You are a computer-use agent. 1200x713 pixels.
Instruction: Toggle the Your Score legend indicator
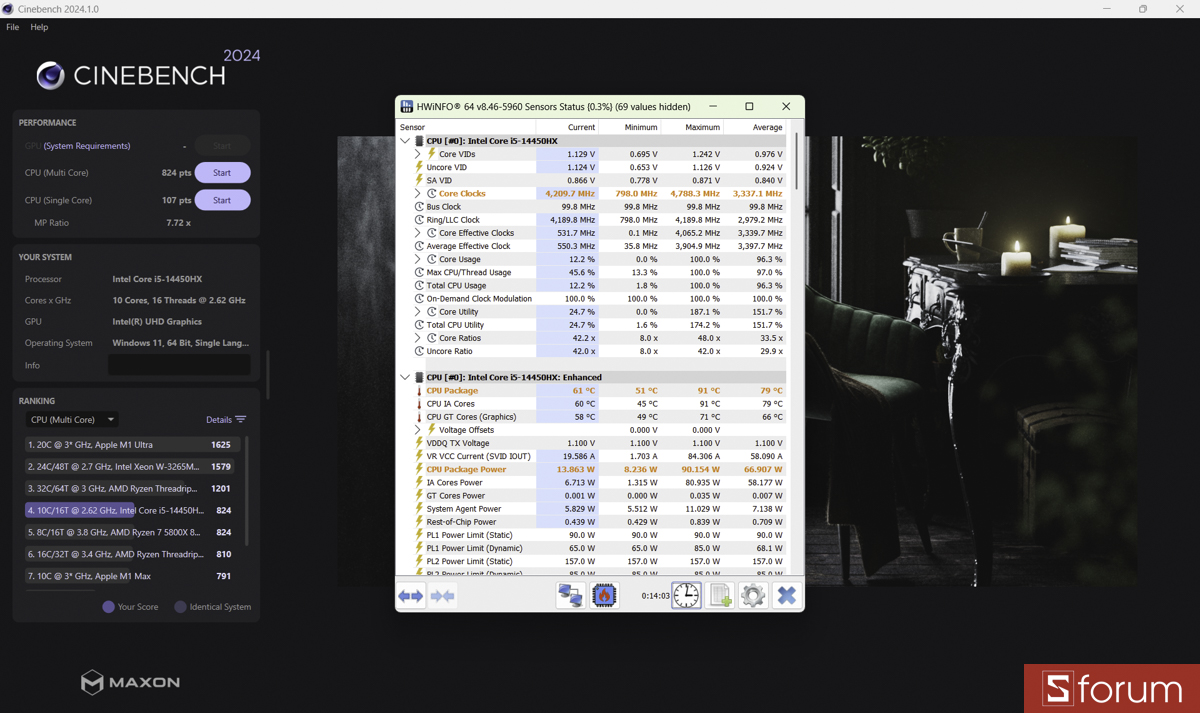pyautogui.click(x=109, y=607)
